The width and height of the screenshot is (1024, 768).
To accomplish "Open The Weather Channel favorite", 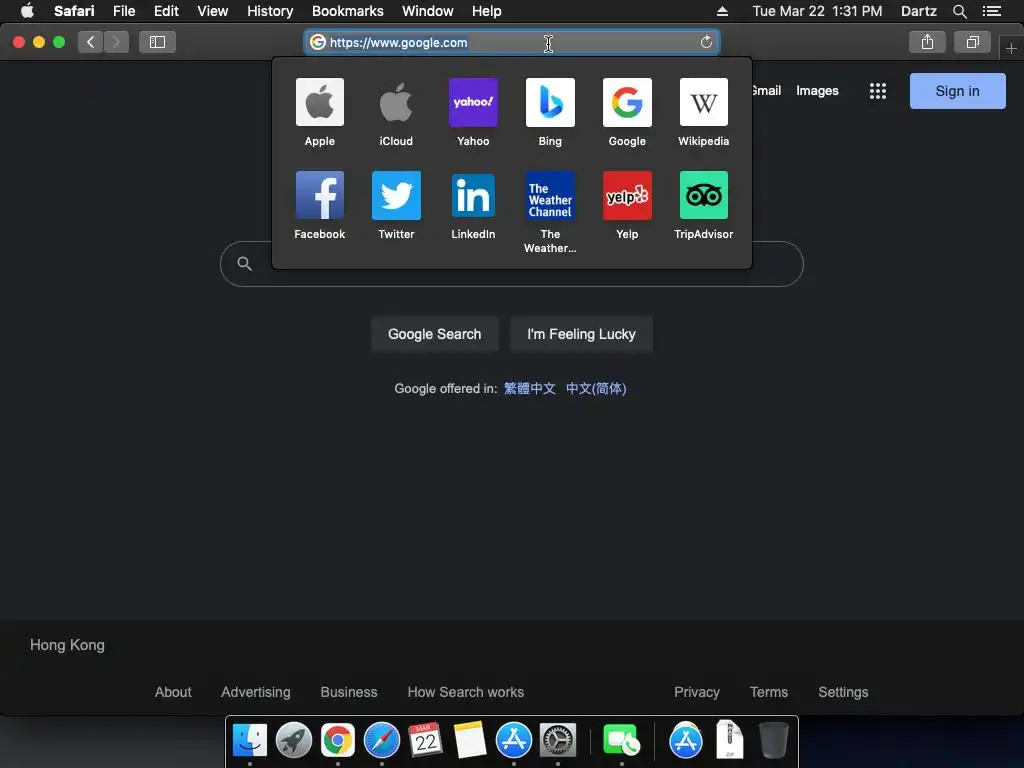I will point(550,212).
